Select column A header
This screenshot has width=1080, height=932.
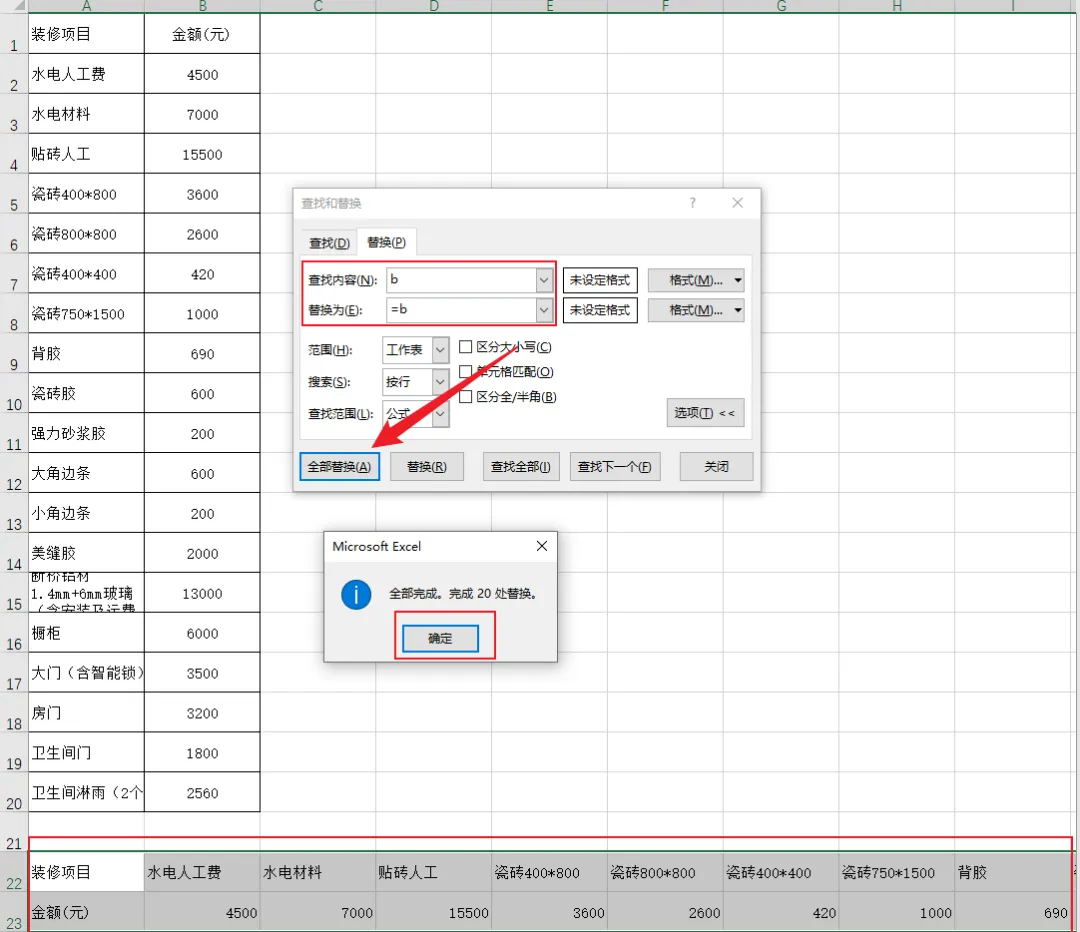86,6
